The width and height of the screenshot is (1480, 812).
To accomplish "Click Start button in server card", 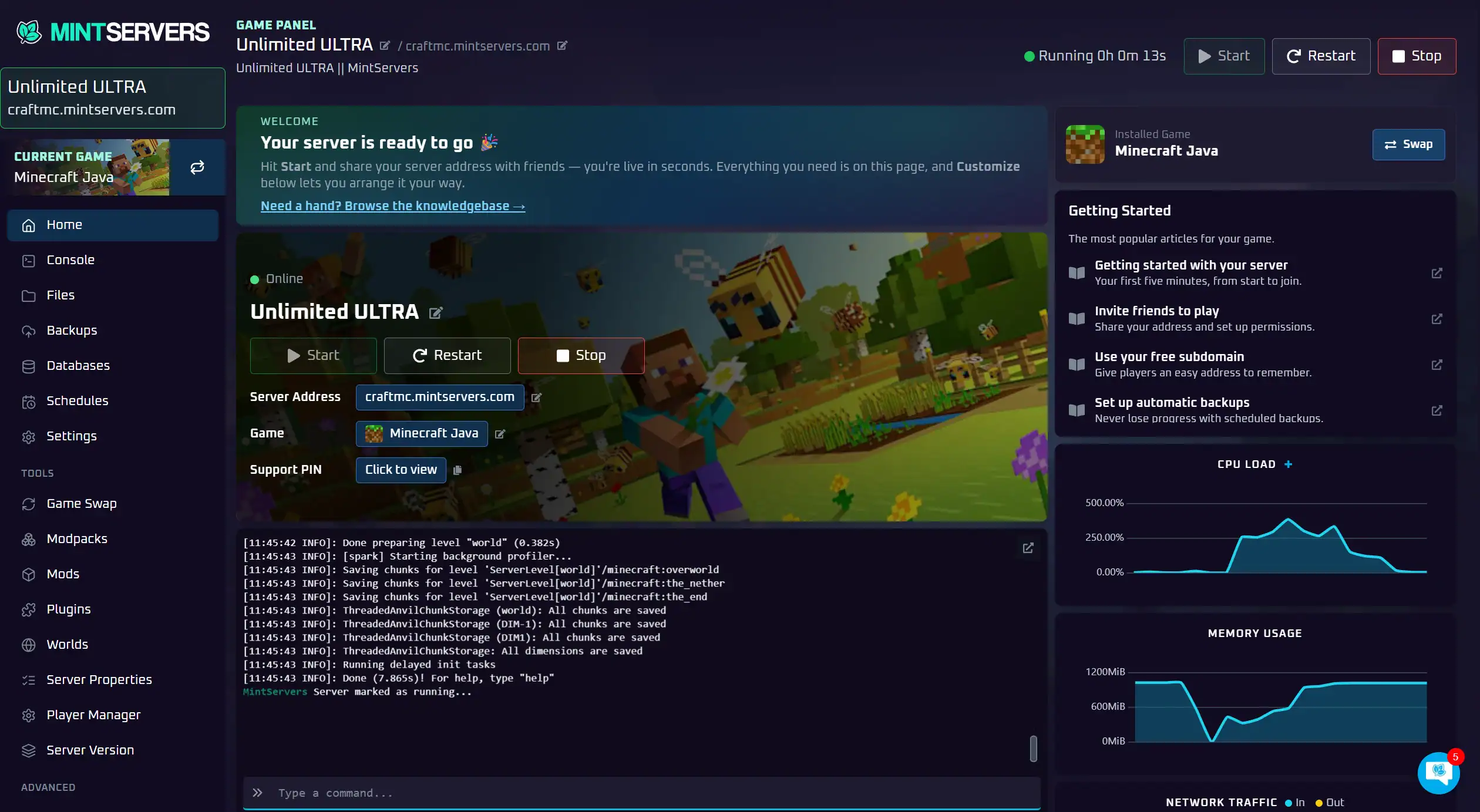I will 313,356.
